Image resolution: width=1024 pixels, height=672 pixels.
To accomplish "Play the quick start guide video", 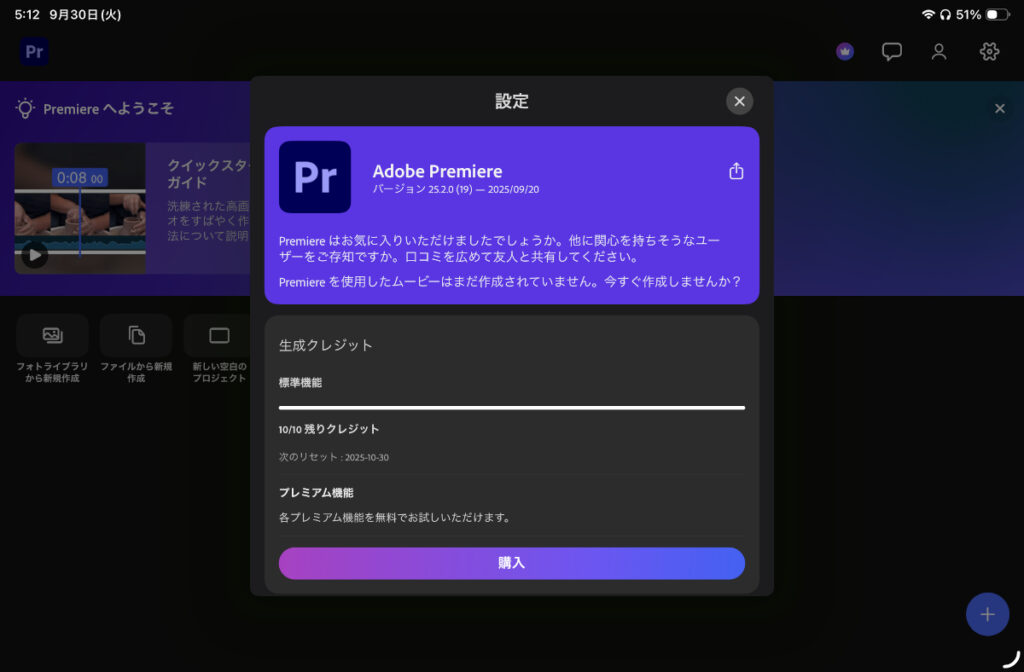I will click(x=34, y=255).
